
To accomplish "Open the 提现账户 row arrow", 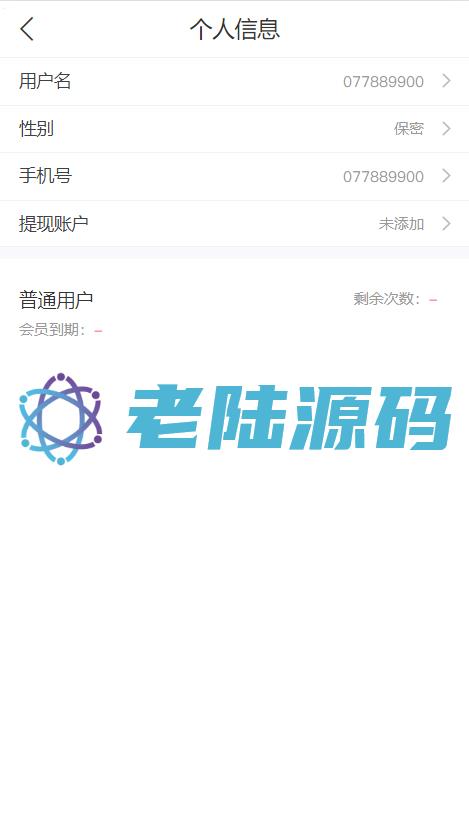I will (446, 224).
